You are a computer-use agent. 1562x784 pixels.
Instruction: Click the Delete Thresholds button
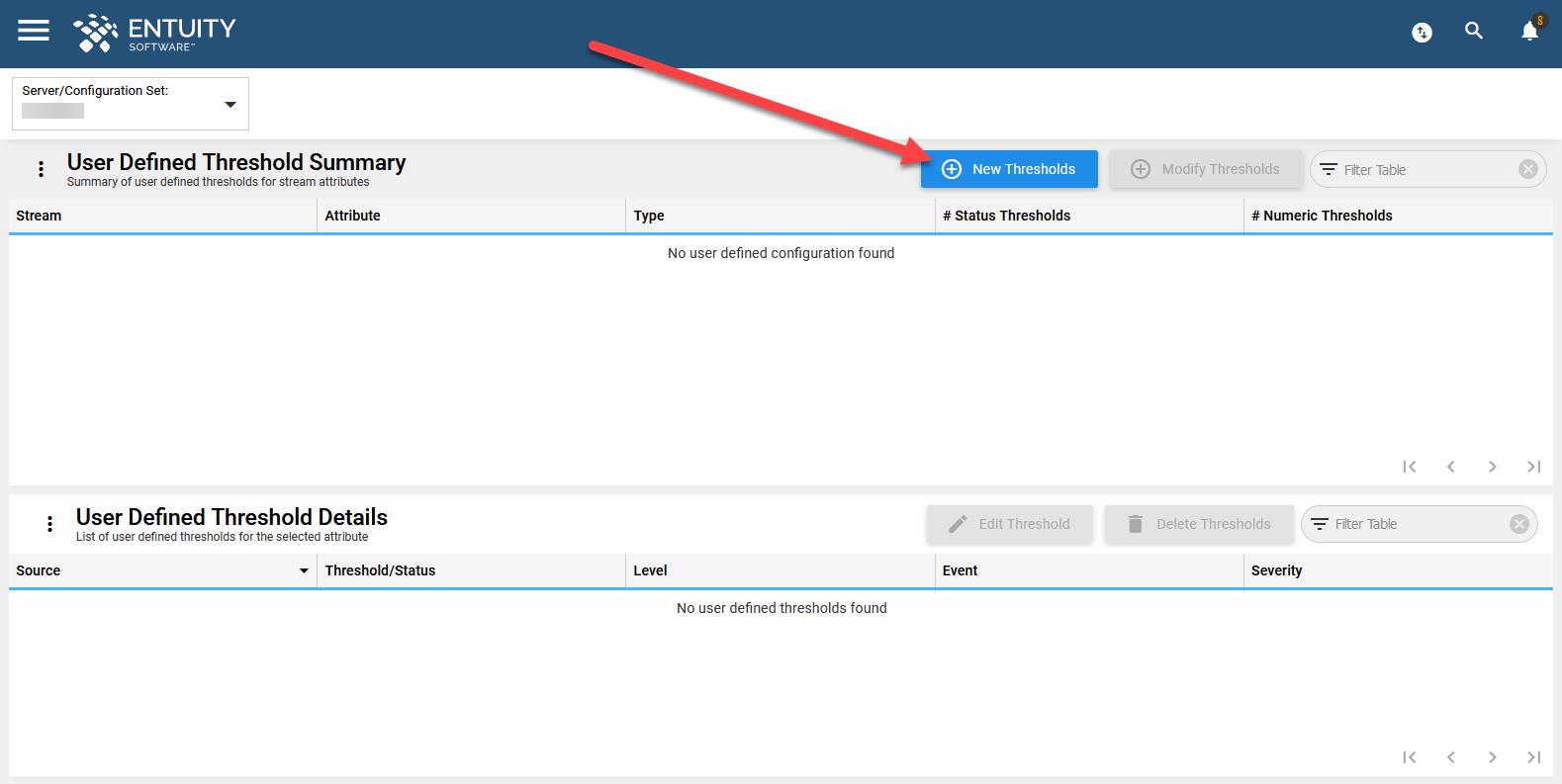pos(1199,524)
